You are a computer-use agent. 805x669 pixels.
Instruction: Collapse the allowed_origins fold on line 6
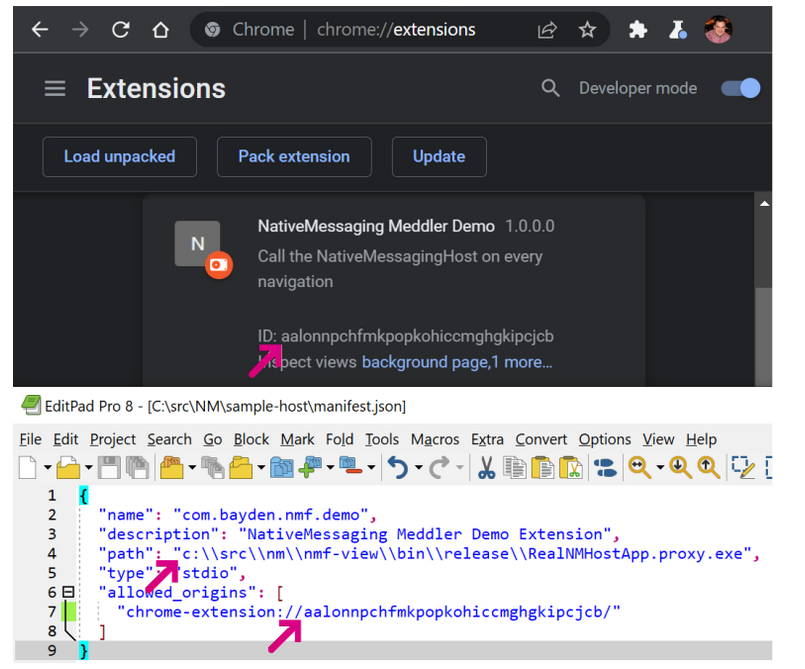click(68, 592)
